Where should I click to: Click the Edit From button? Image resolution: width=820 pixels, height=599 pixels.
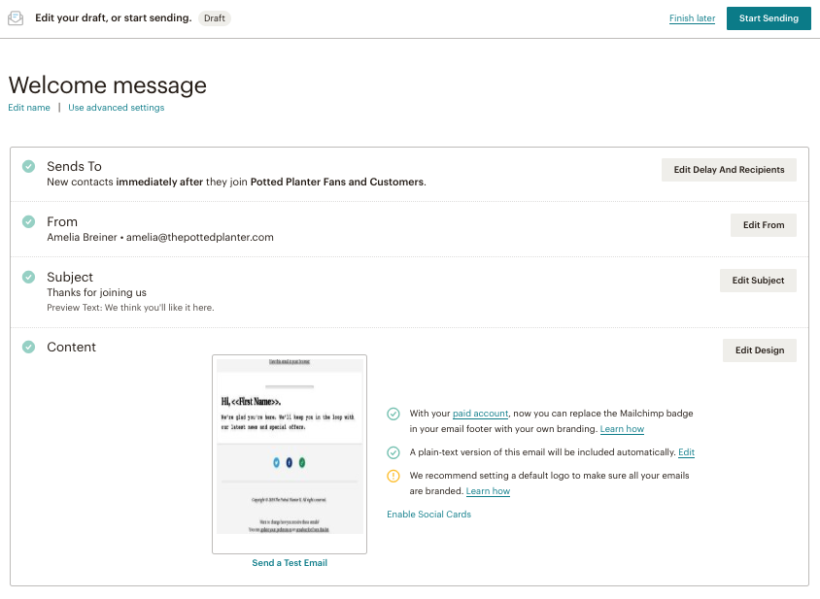pyautogui.click(x=763, y=225)
